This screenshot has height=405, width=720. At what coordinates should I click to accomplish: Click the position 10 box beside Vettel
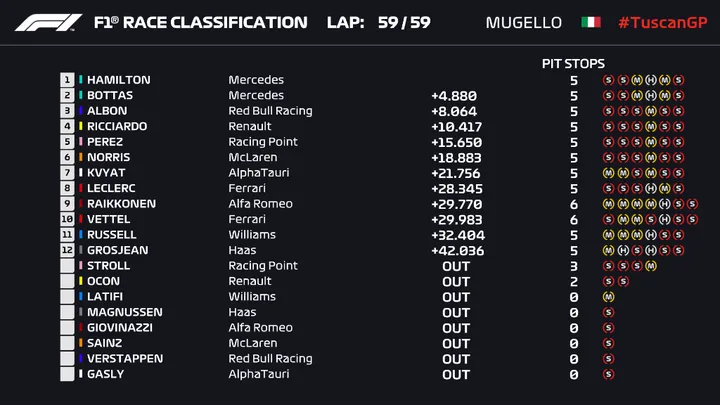[x=67, y=219]
